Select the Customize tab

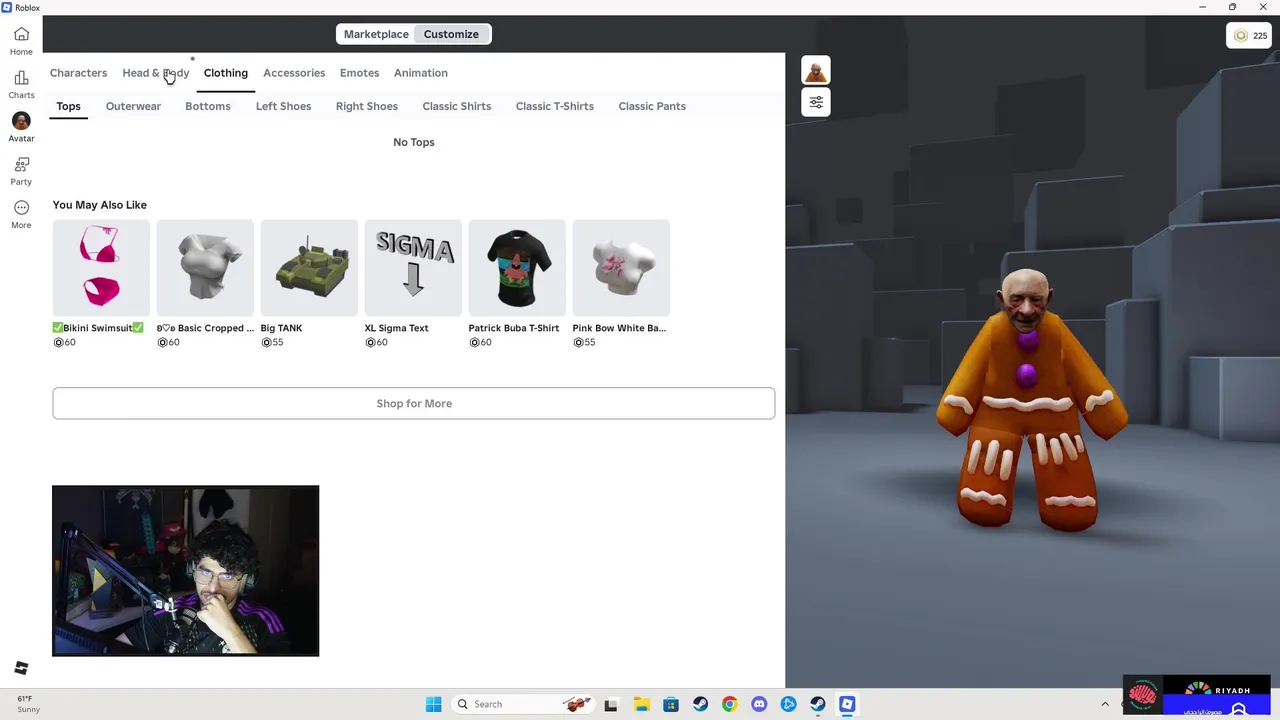[x=451, y=34]
